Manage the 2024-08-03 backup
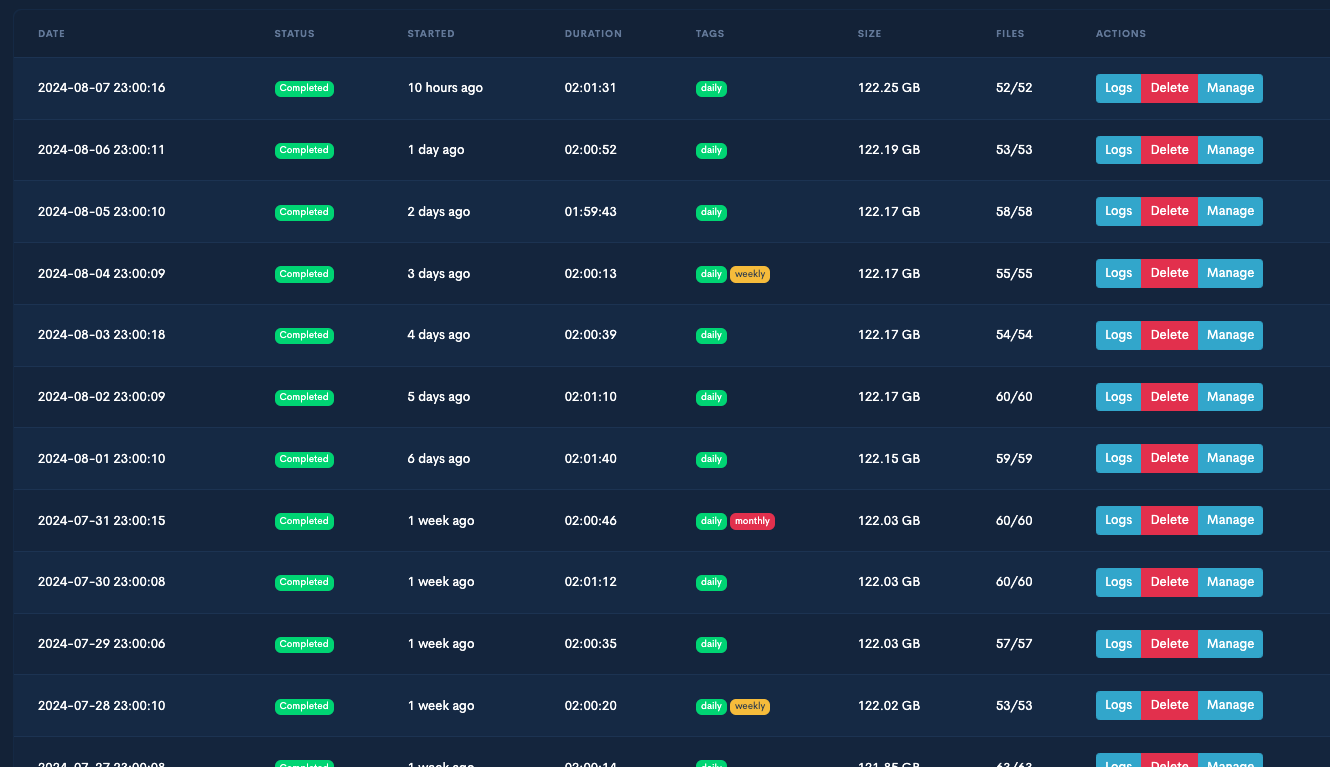Viewport: 1330px width, 767px height. (1230, 335)
